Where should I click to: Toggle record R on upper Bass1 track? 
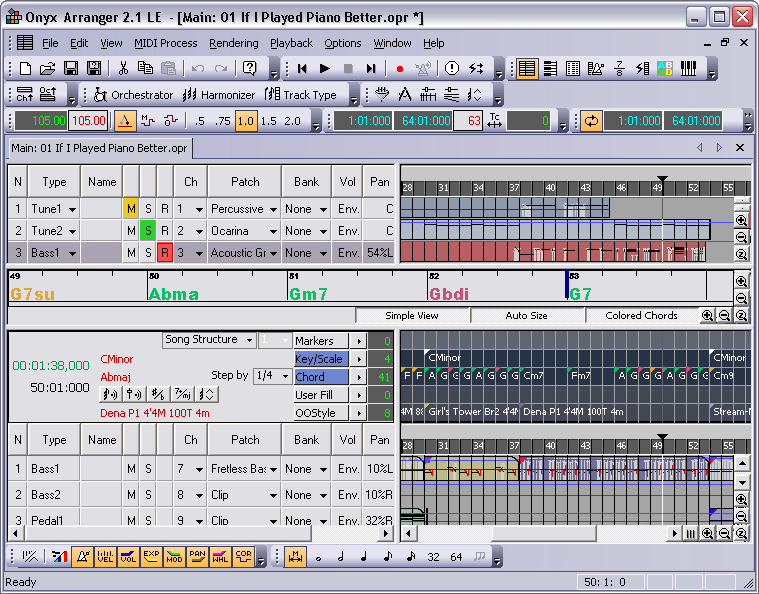tap(165, 253)
